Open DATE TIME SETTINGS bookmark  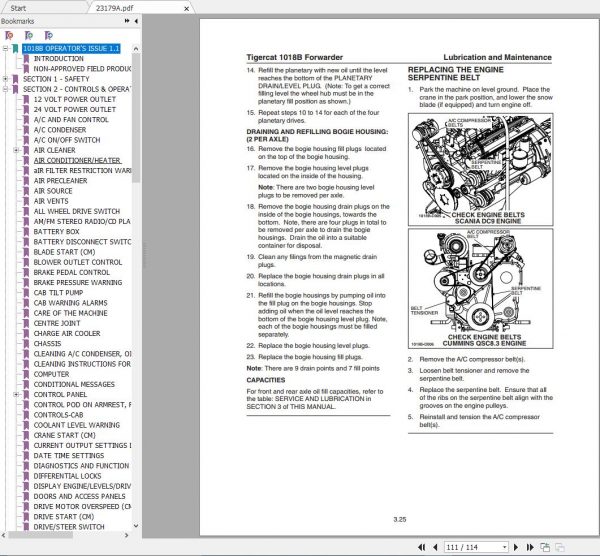pyautogui.click(x=68, y=456)
